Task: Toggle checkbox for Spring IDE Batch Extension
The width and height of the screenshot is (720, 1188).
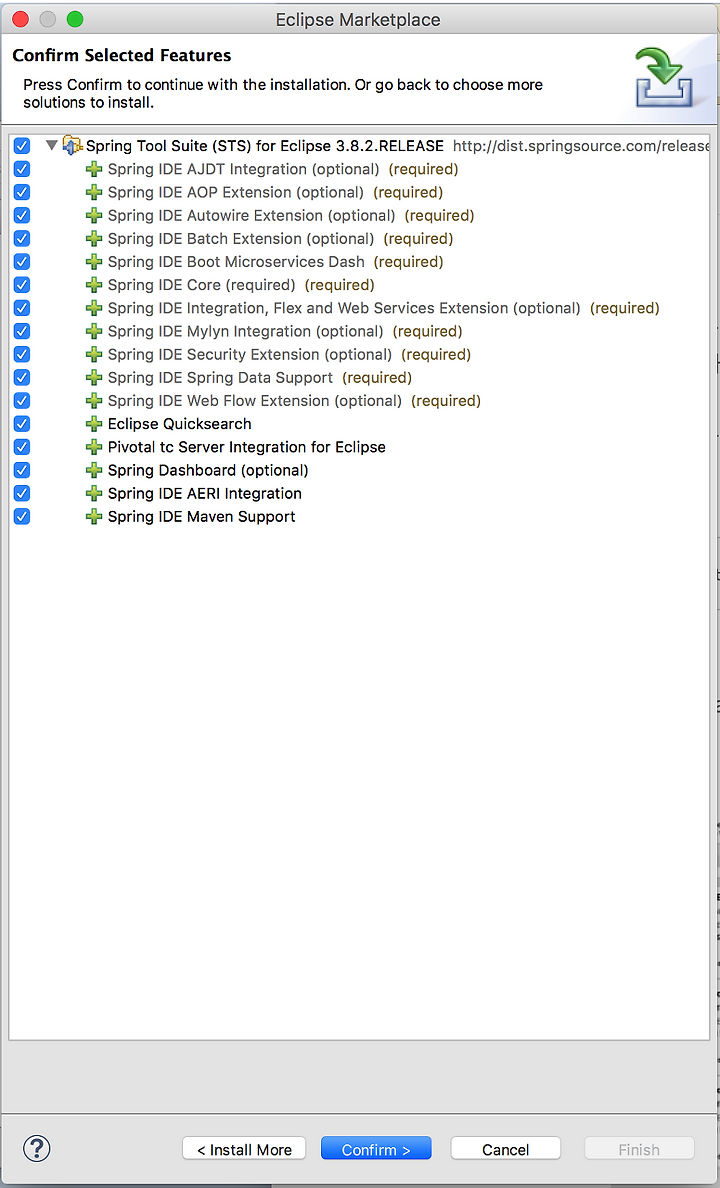Action: pos(22,239)
